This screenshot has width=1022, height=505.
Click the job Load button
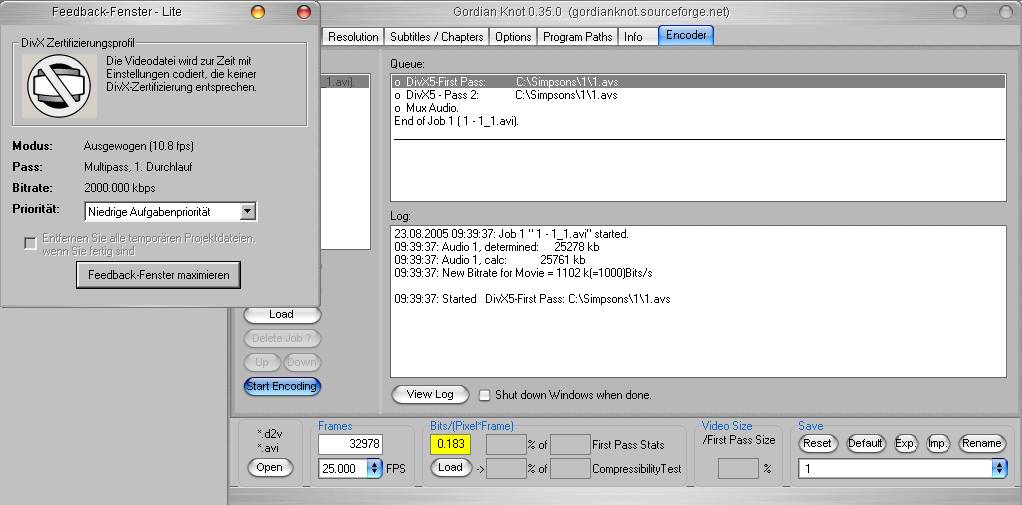coord(282,314)
